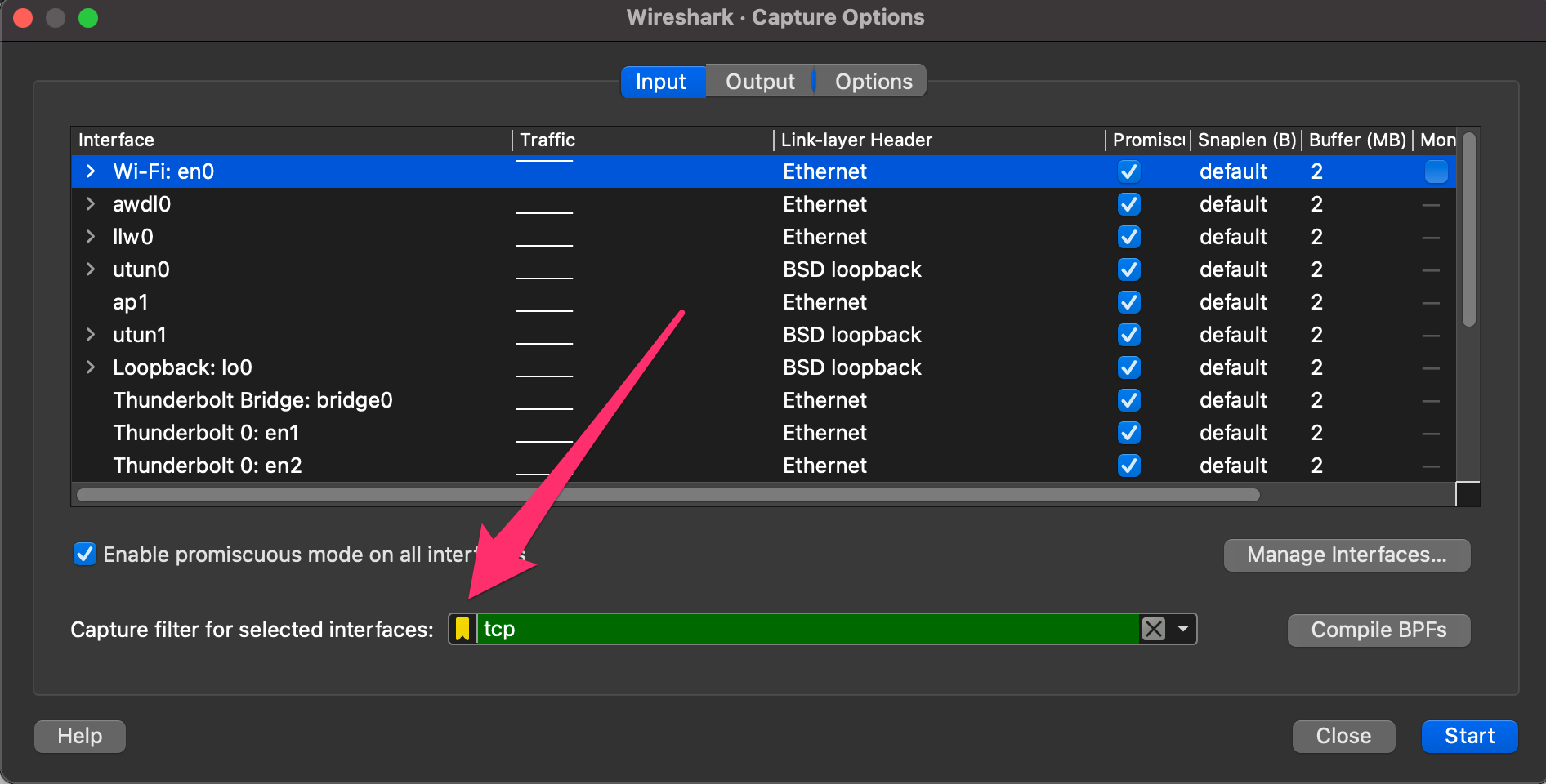
Task: Expand the Loopback: lo0 interface row
Action: click(x=91, y=367)
